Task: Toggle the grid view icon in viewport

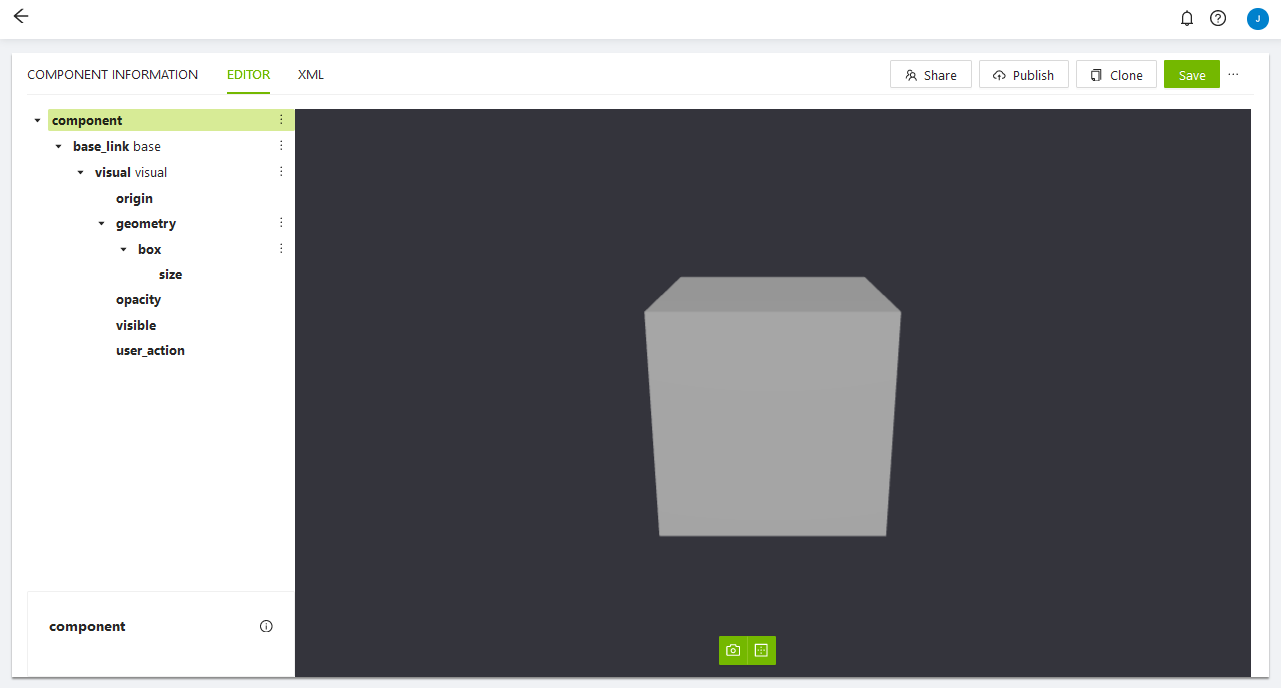Action: (x=761, y=650)
